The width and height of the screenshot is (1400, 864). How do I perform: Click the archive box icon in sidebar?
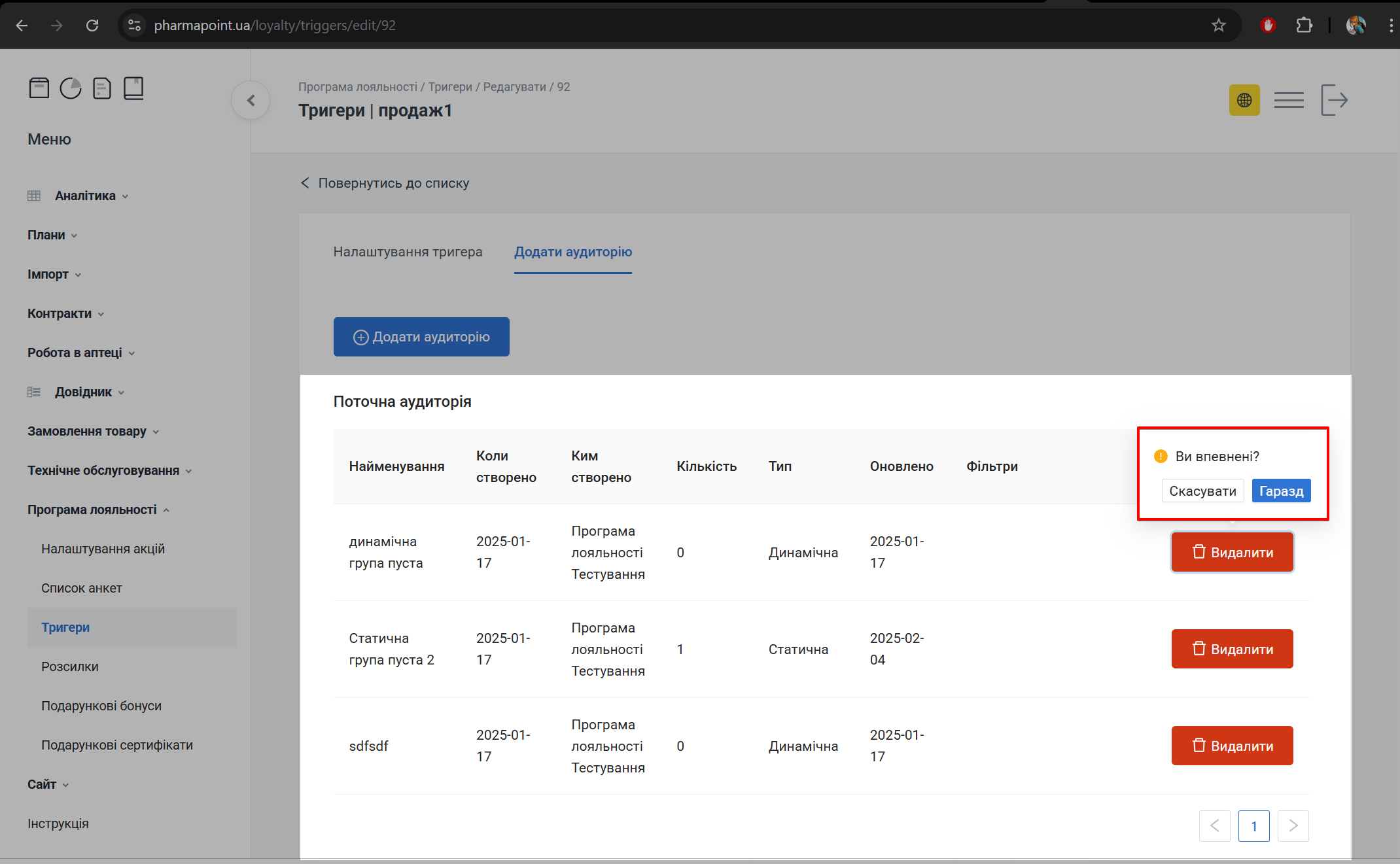click(39, 88)
